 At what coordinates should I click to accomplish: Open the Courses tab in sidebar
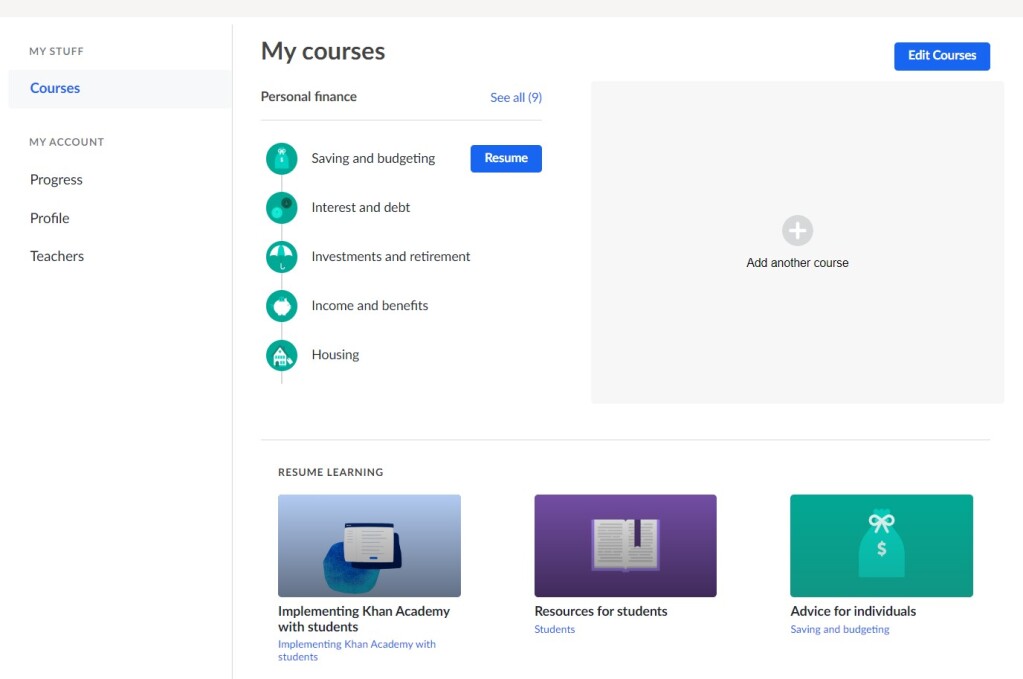(55, 88)
